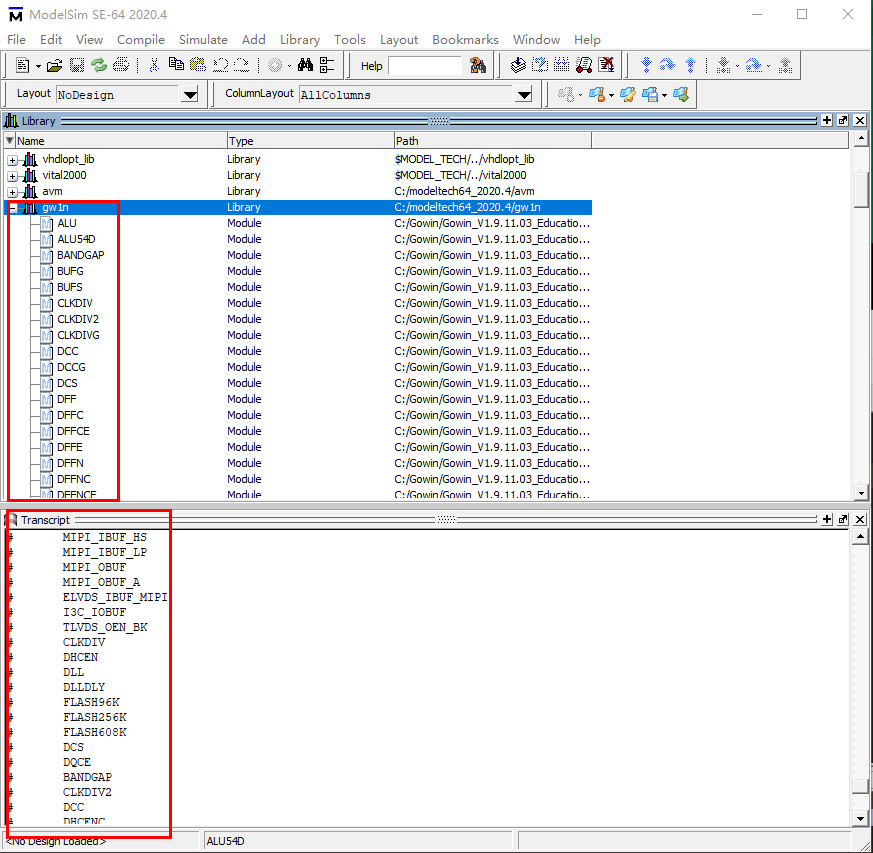Open the File menu
This screenshot has height=853, width=873.
16,40
